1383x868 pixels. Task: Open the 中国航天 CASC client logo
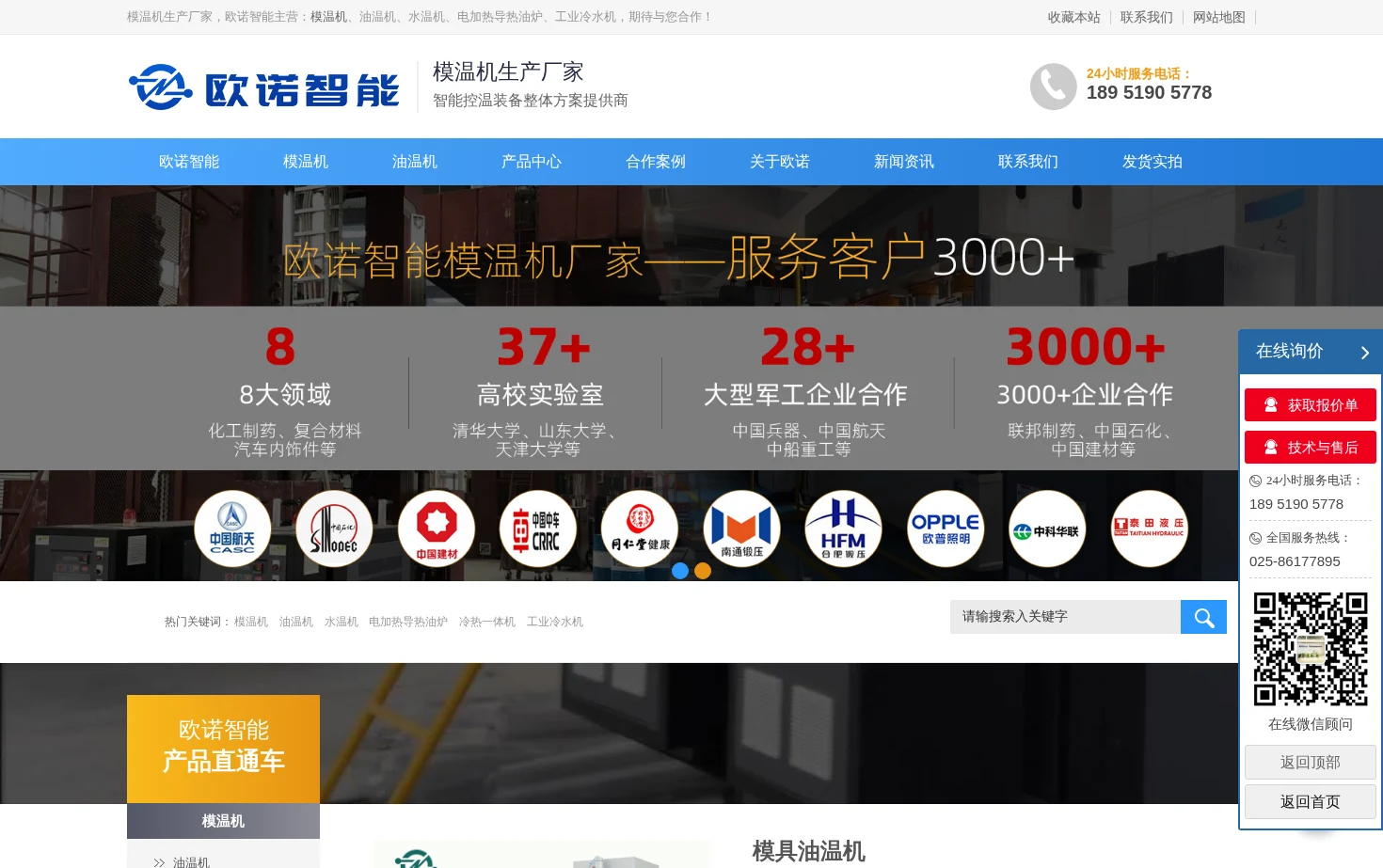click(x=232, y=529)
